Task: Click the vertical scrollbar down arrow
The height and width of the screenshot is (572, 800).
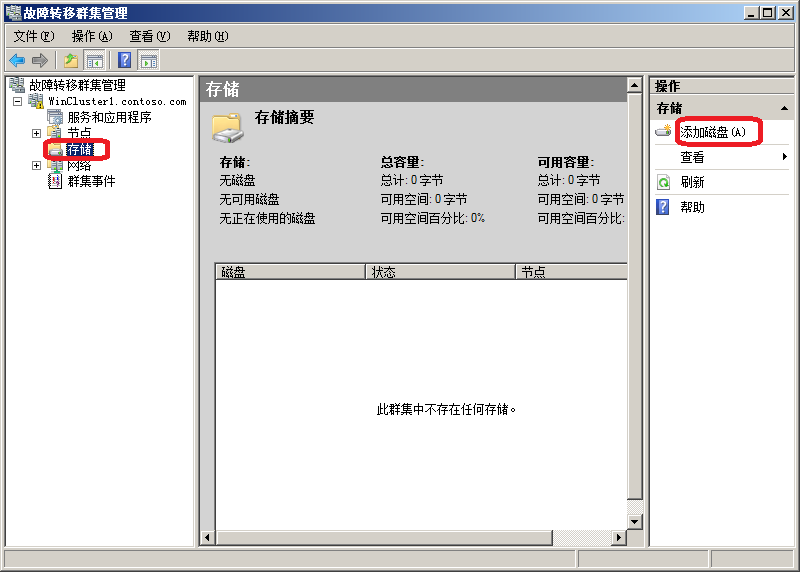Action: tap(634, 521)
